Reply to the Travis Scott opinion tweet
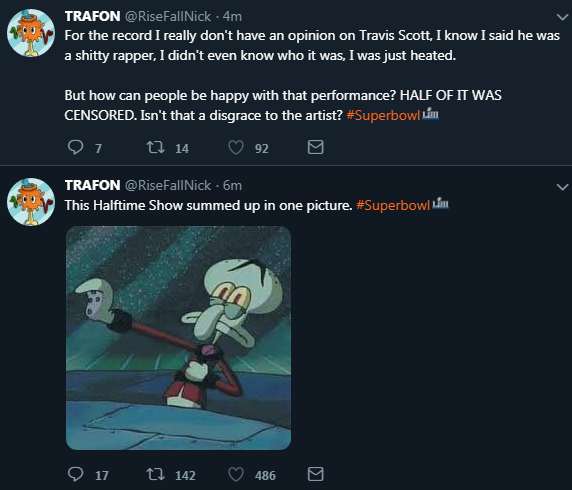The image size is (572, 490). [x=76, y=147]
